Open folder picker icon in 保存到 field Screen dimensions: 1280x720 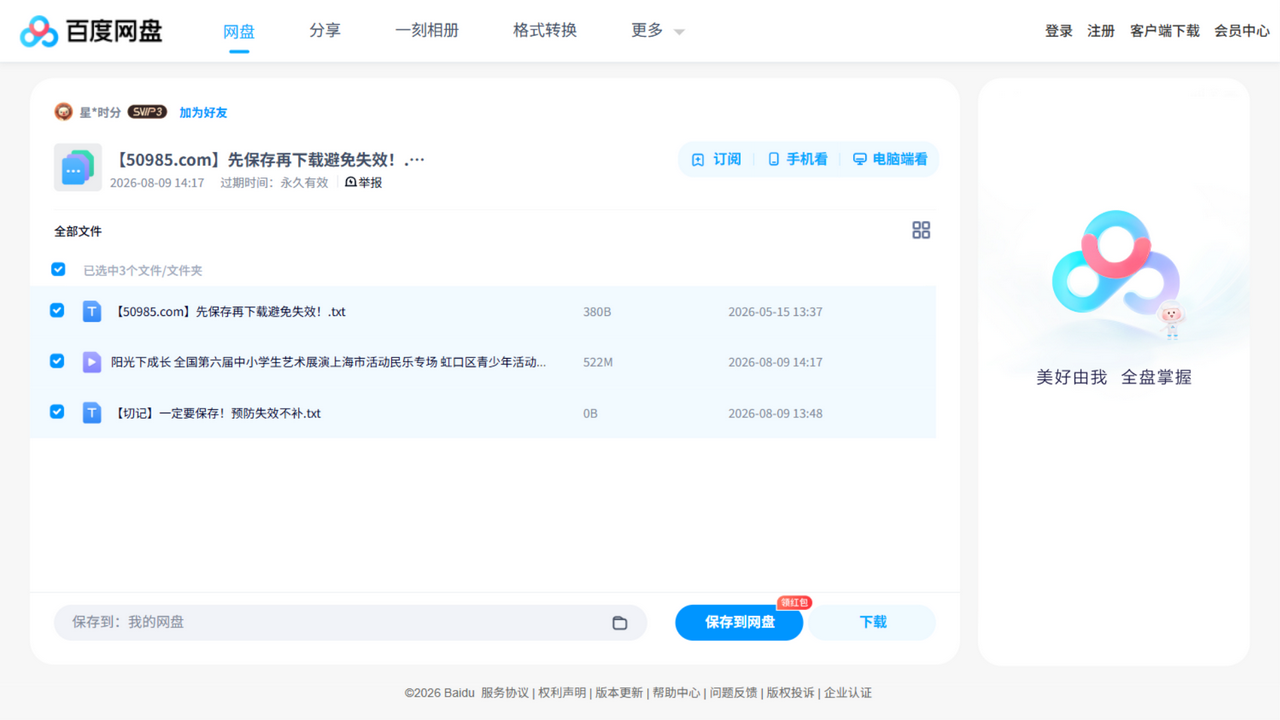click(620, 622)
